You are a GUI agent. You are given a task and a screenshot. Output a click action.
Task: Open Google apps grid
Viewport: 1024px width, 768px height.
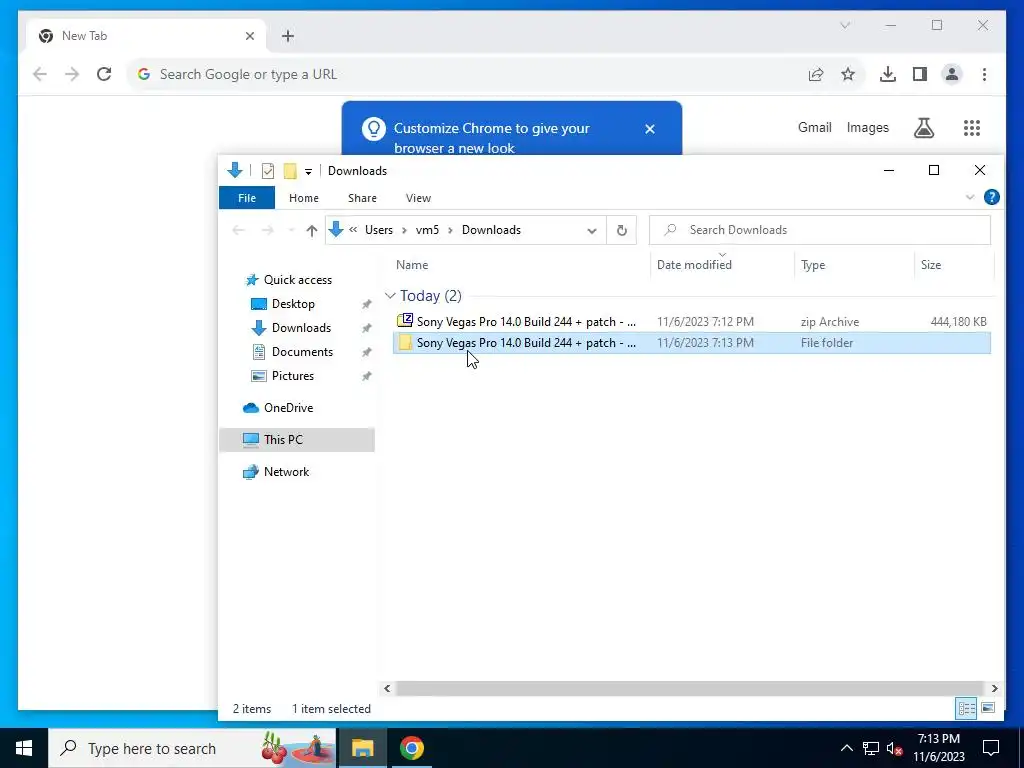[x=972, y=127]
